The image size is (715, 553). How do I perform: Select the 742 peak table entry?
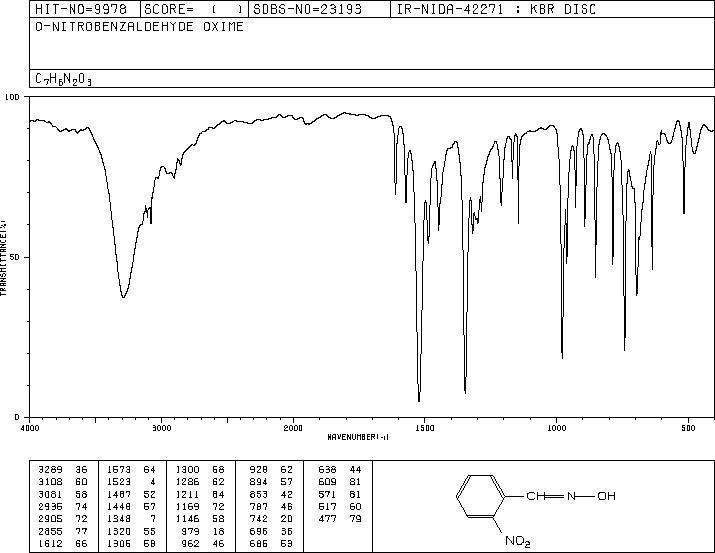point(271,519)
